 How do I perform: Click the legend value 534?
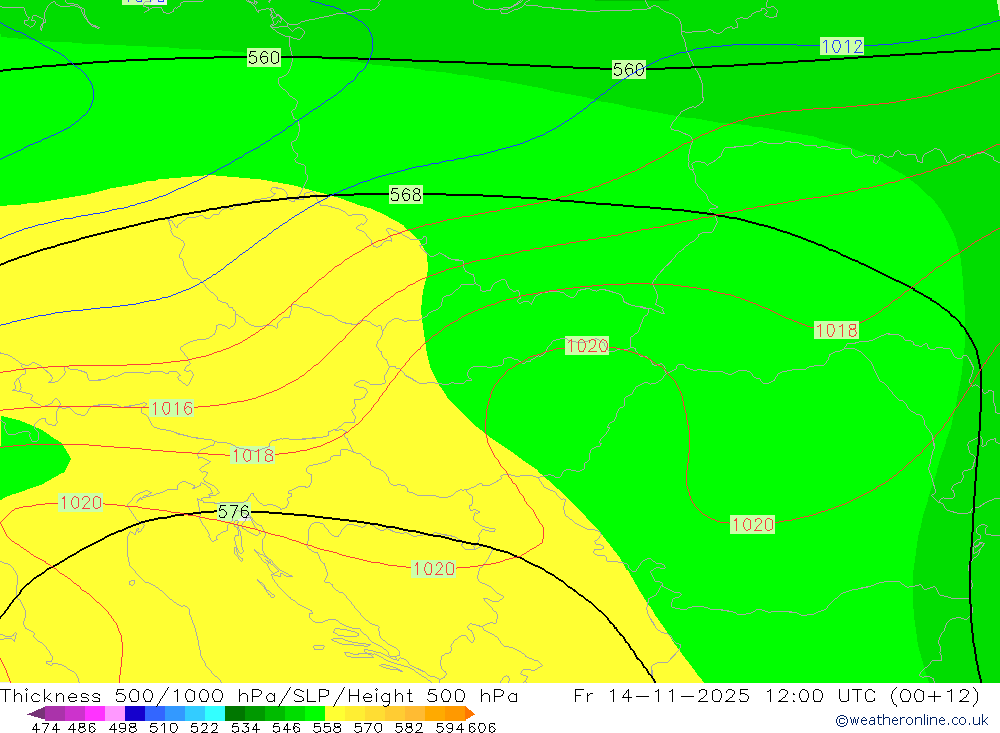pos(246,728)
